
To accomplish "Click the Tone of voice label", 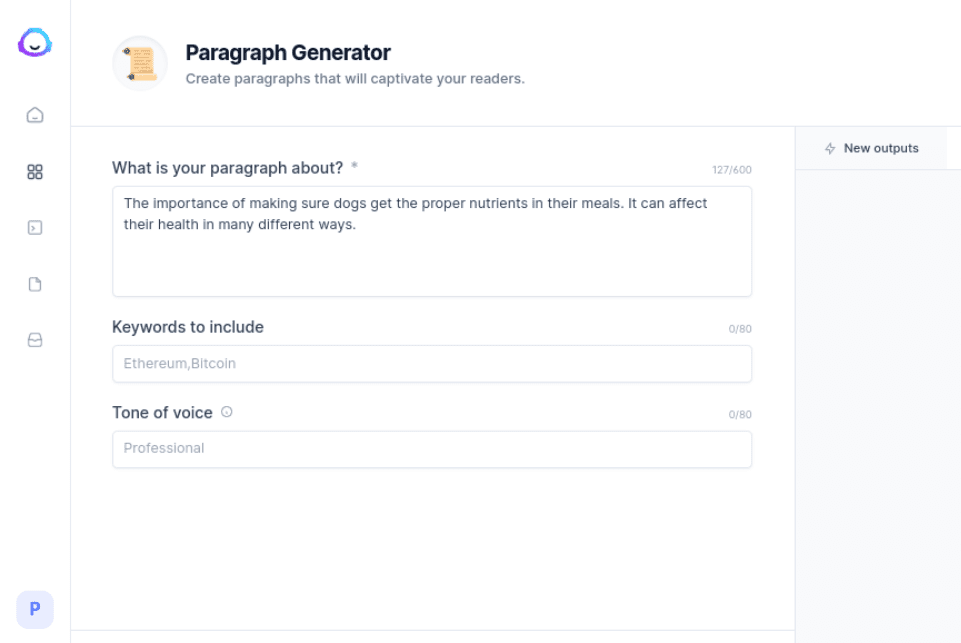I will 162,412.
